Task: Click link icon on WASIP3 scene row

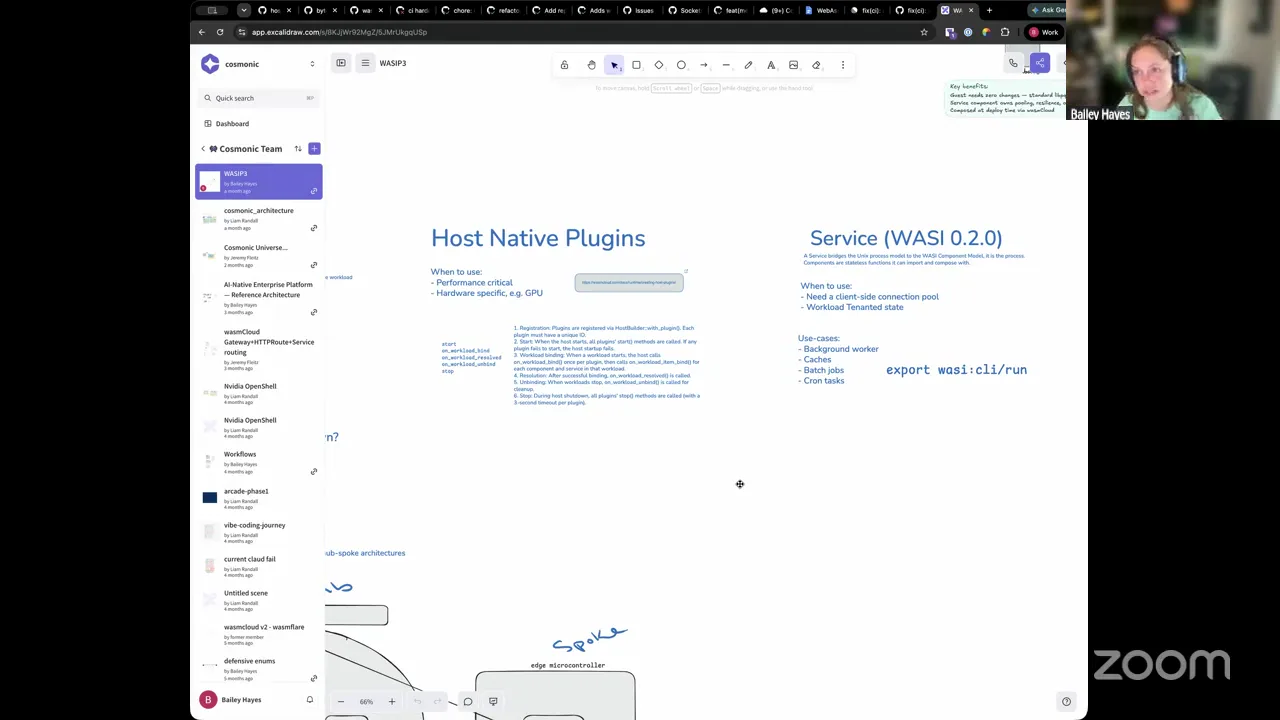Action: 314,191
